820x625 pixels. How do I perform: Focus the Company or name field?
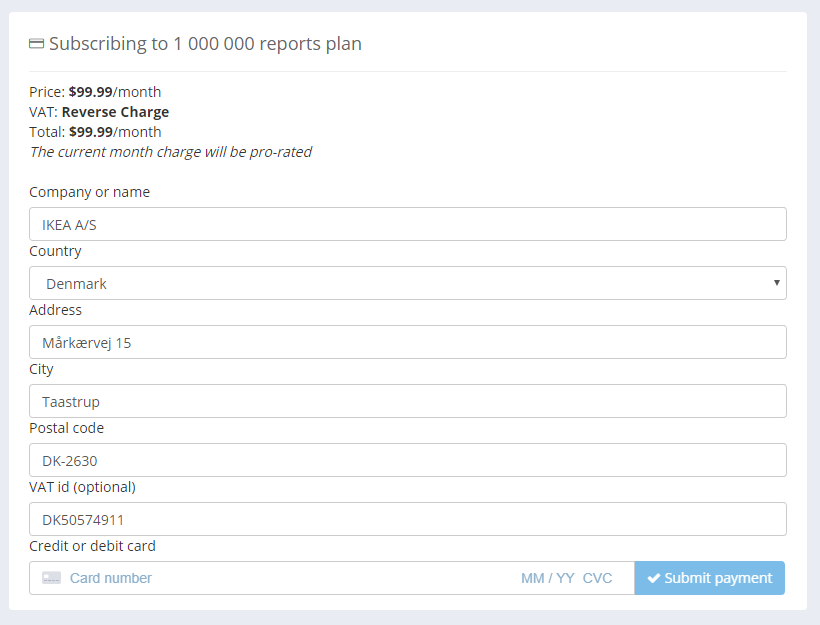[x=407, y=224]
